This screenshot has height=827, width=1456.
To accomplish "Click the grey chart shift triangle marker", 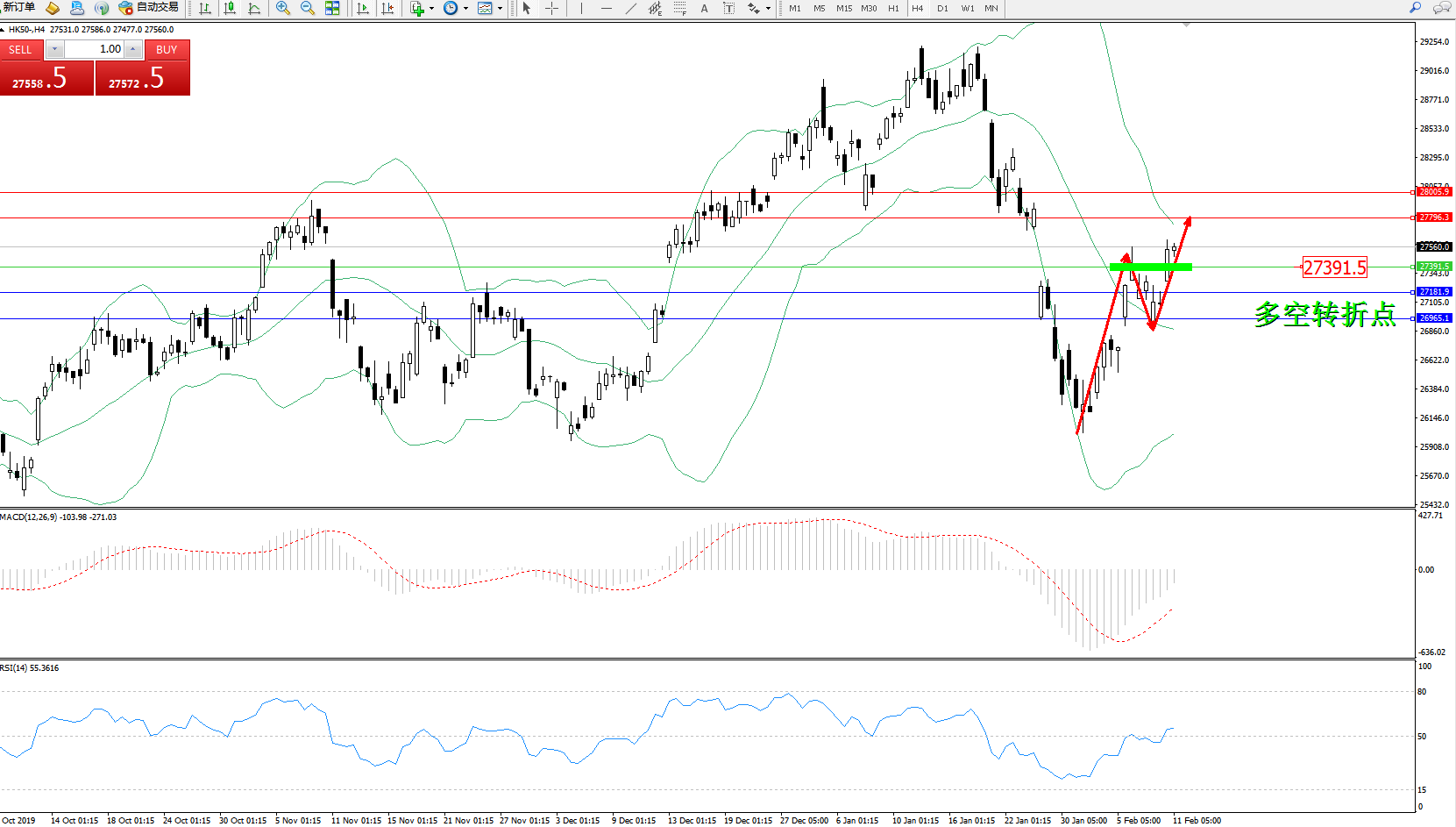I will click(x=1186, y=25).
